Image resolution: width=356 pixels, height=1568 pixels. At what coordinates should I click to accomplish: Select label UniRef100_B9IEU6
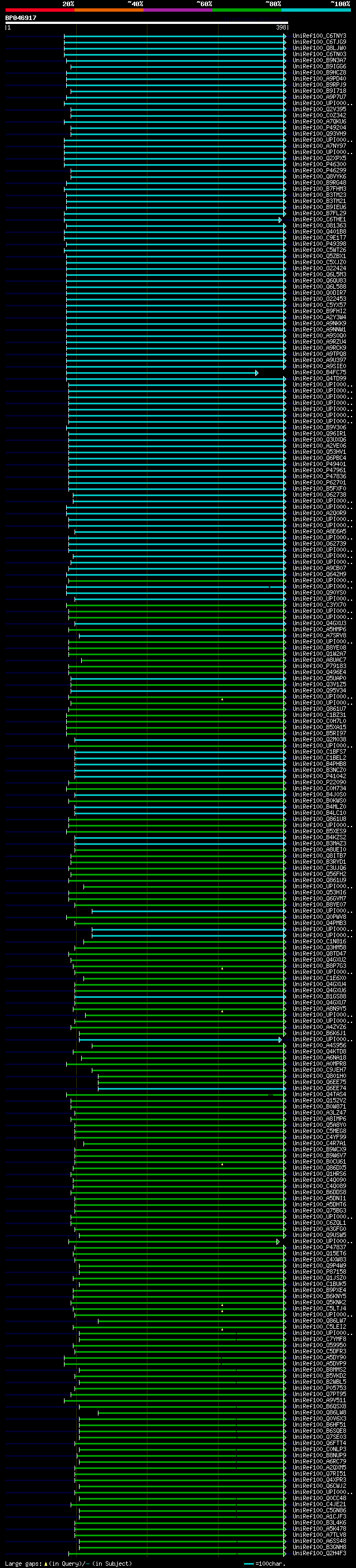tap(319, 207)
